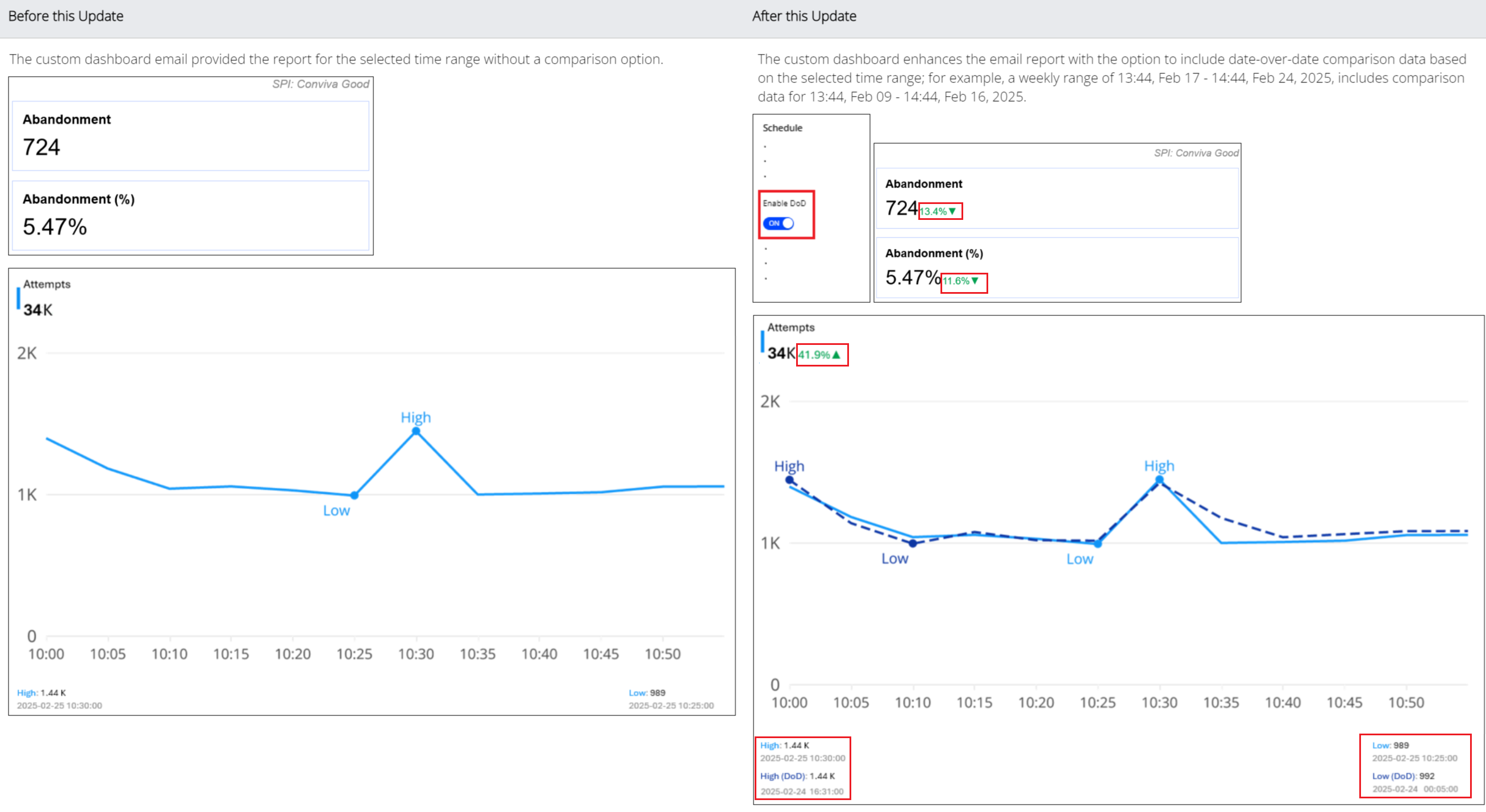Toggle the Enable DoD switch off
The image size is (1486, 812).
(778, 223)
